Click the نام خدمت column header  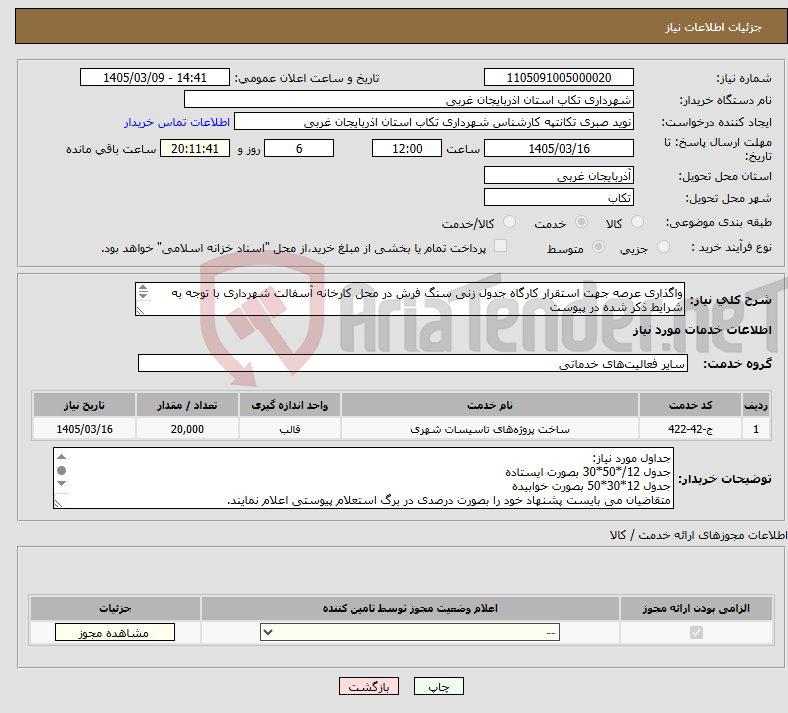click(x=489, y=405)
